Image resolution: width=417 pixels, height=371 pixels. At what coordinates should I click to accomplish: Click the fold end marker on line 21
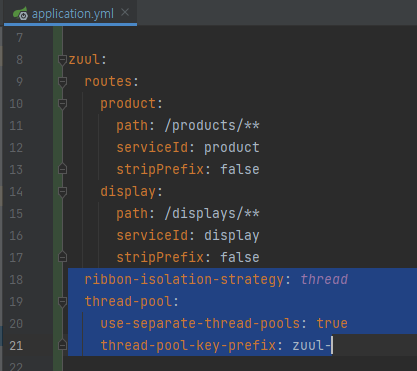click(x=62, y=345)
